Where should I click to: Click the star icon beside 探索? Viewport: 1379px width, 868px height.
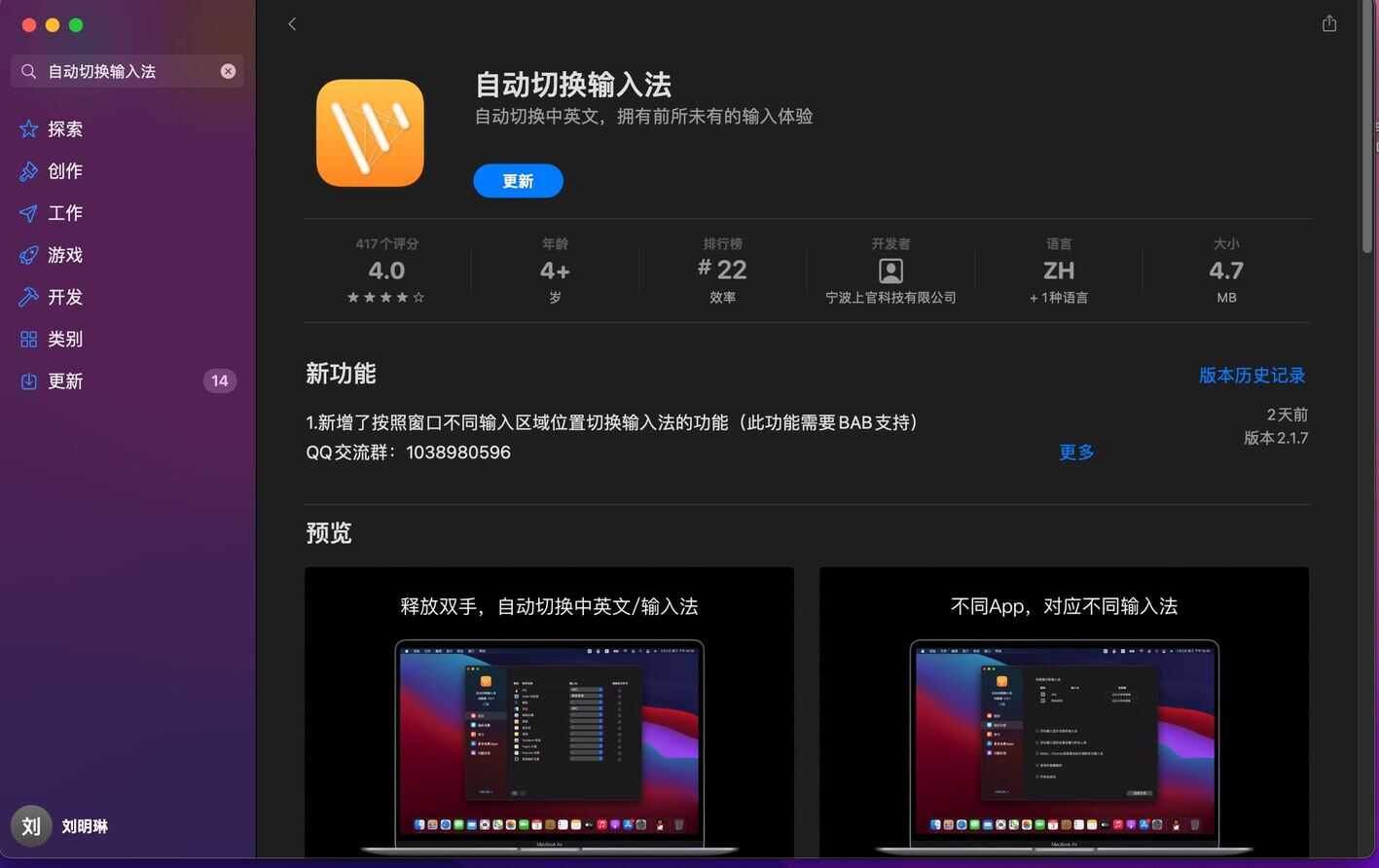tap(29, 128)
